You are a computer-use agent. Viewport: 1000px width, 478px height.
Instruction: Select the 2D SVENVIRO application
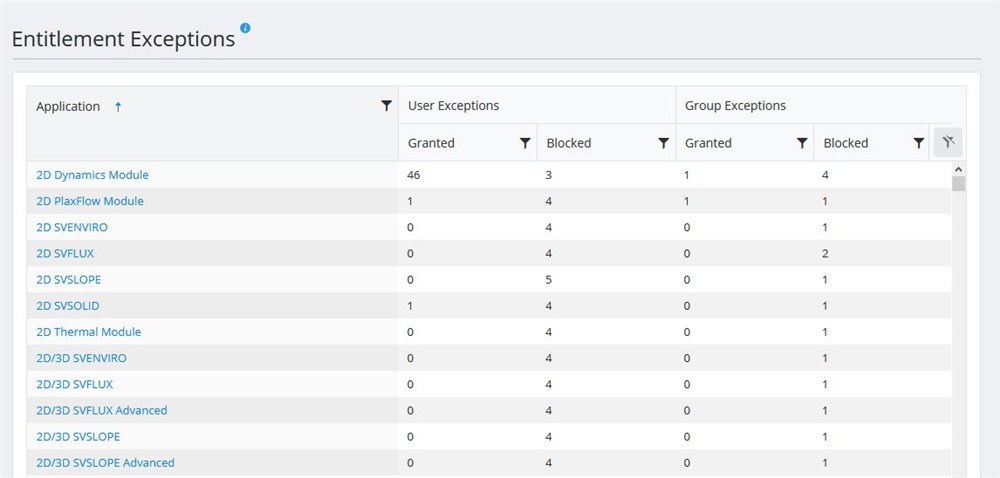pos(71,227)
